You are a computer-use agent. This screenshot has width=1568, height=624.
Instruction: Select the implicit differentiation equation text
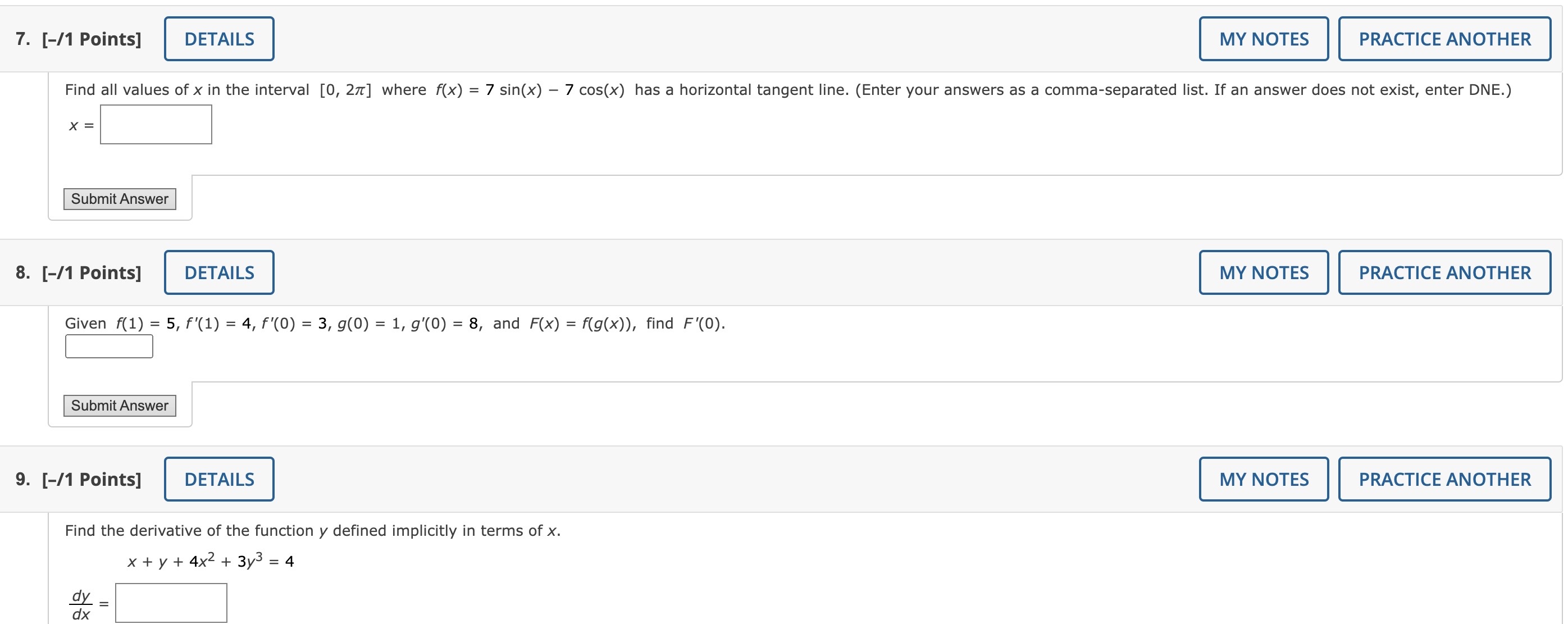pyautogui.click(x=210, y=560)
